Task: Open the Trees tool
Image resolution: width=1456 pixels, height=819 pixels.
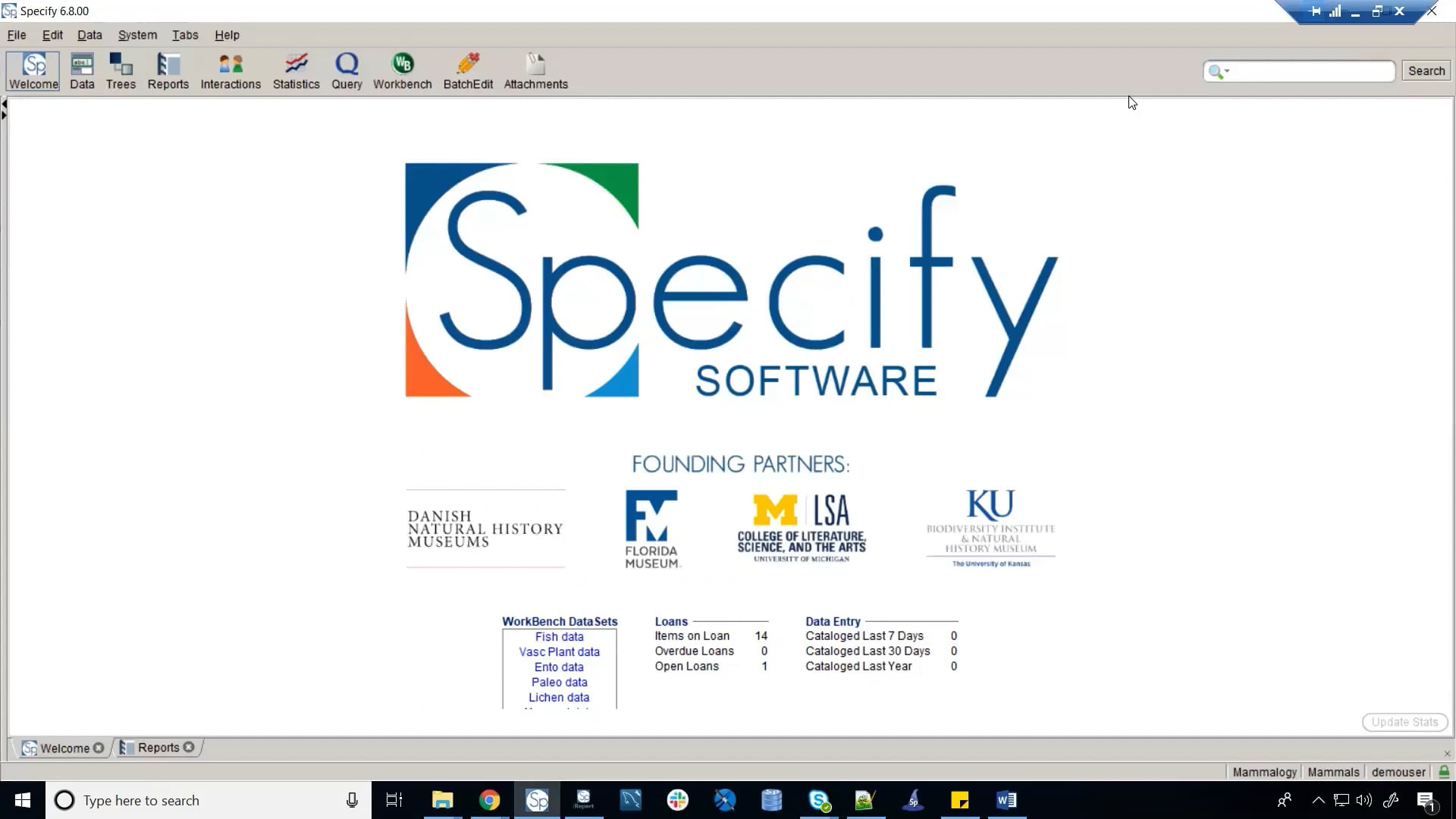Action: [121, 71]
